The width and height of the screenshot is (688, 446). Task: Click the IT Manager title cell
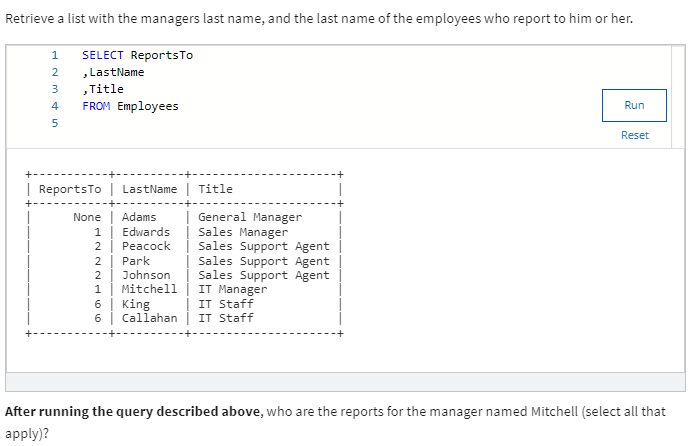coord(232,289)
